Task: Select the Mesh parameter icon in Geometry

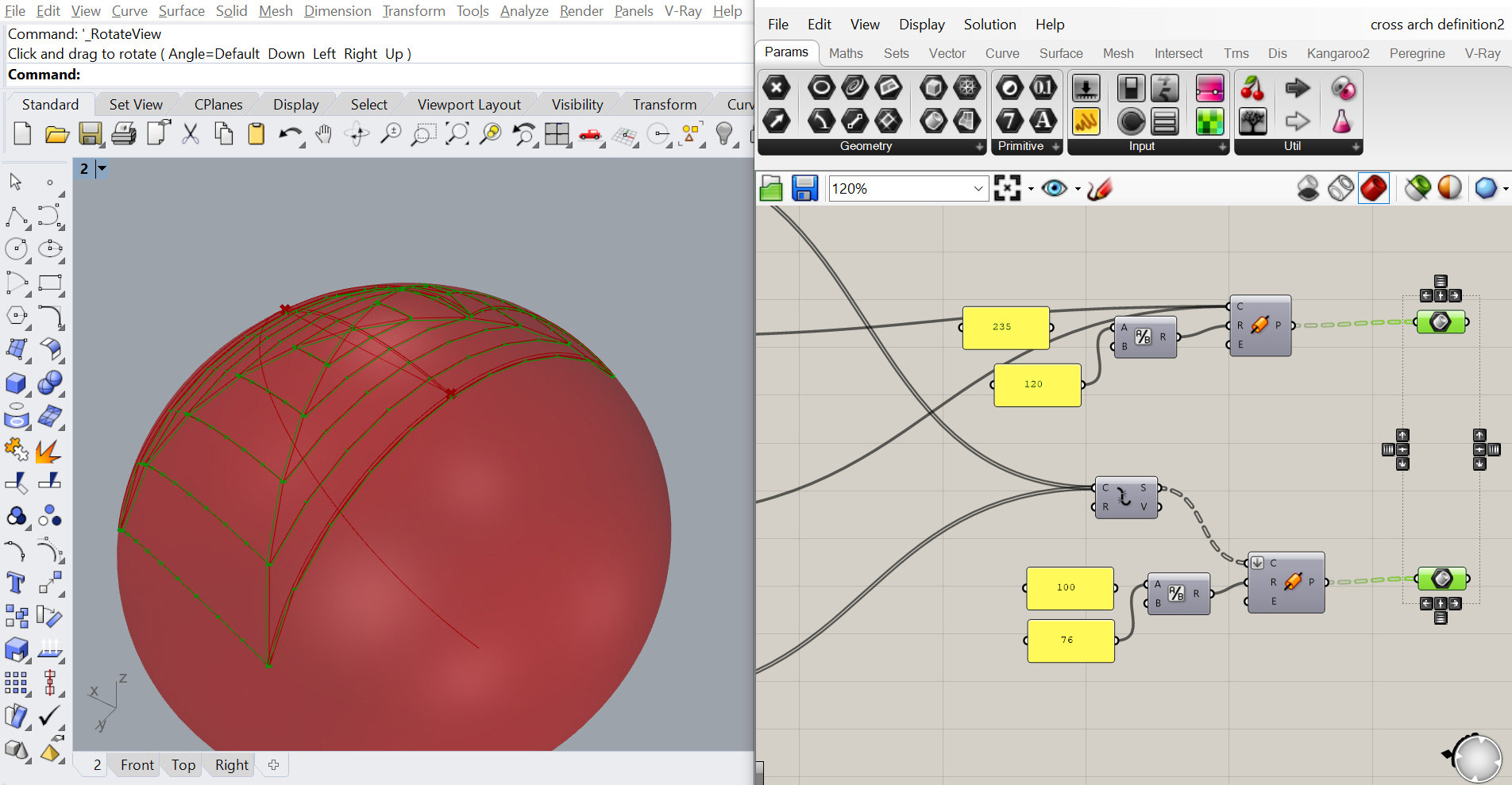Action: tap(966, 87)
